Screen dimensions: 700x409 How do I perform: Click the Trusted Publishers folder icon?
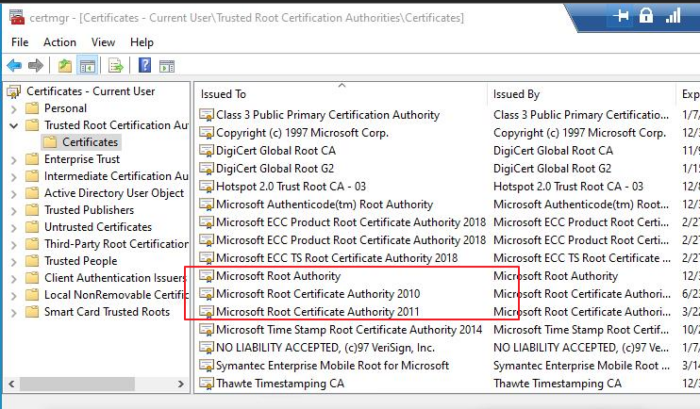click(32, 210)
